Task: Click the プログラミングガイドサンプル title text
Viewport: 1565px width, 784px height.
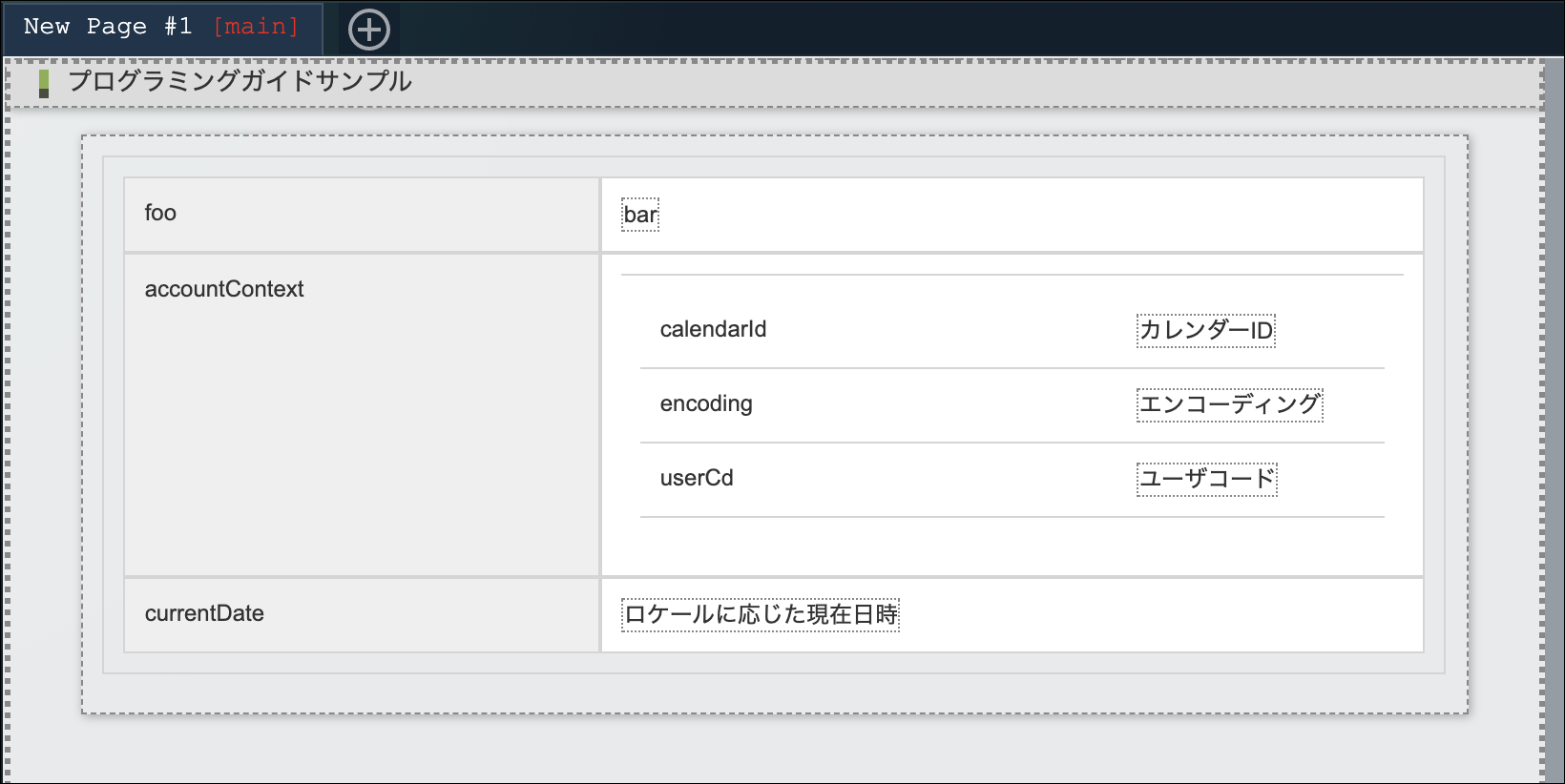Action: point(240,81)
